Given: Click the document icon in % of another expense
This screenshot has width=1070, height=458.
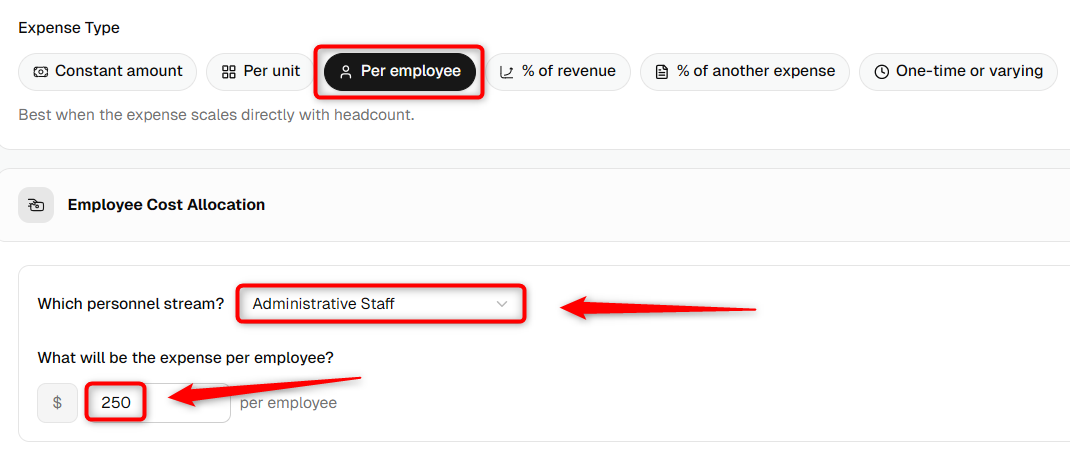Looking at the screenshot, I should (x=661, y=72).
